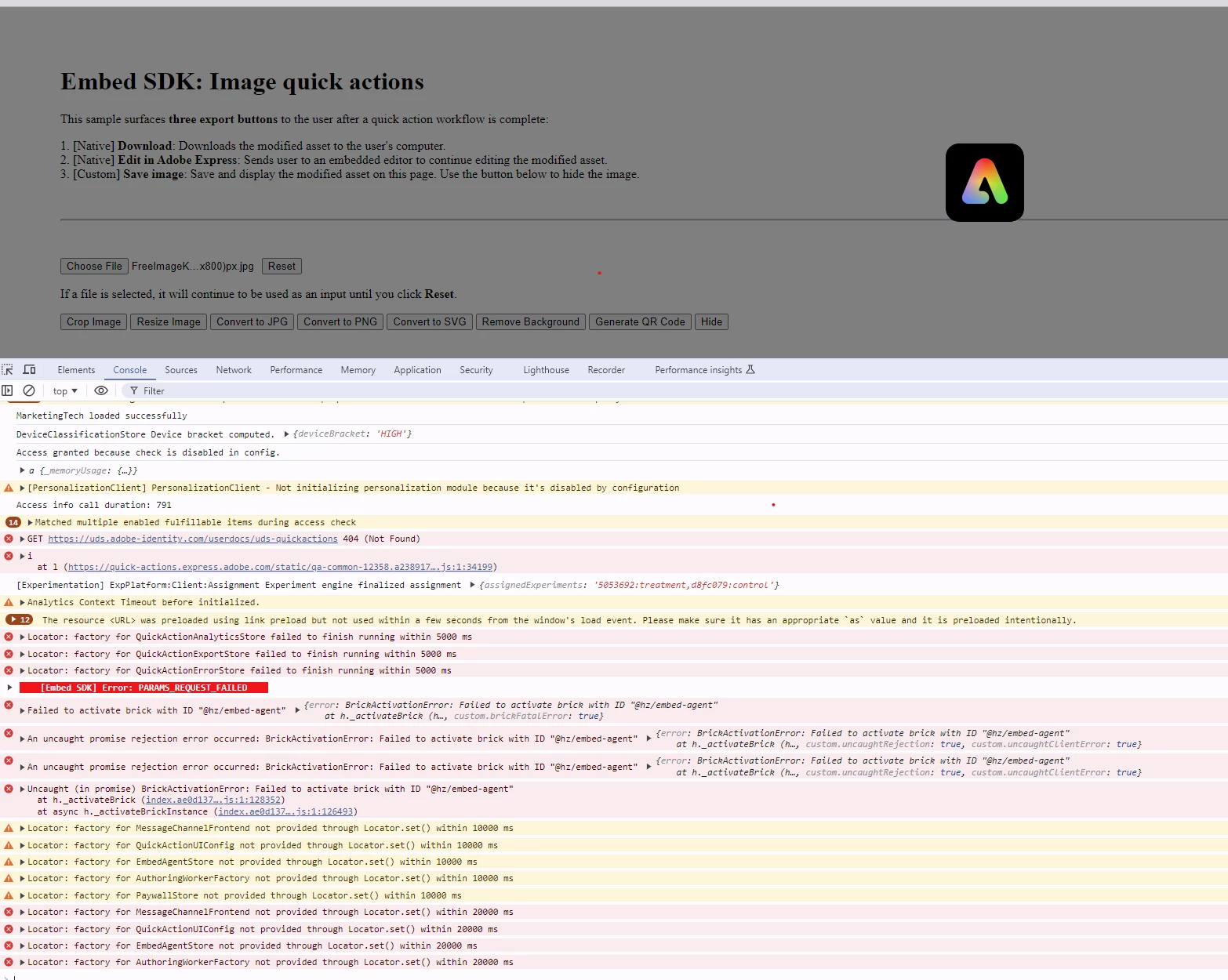Click the Hide button

pos(711,322)
